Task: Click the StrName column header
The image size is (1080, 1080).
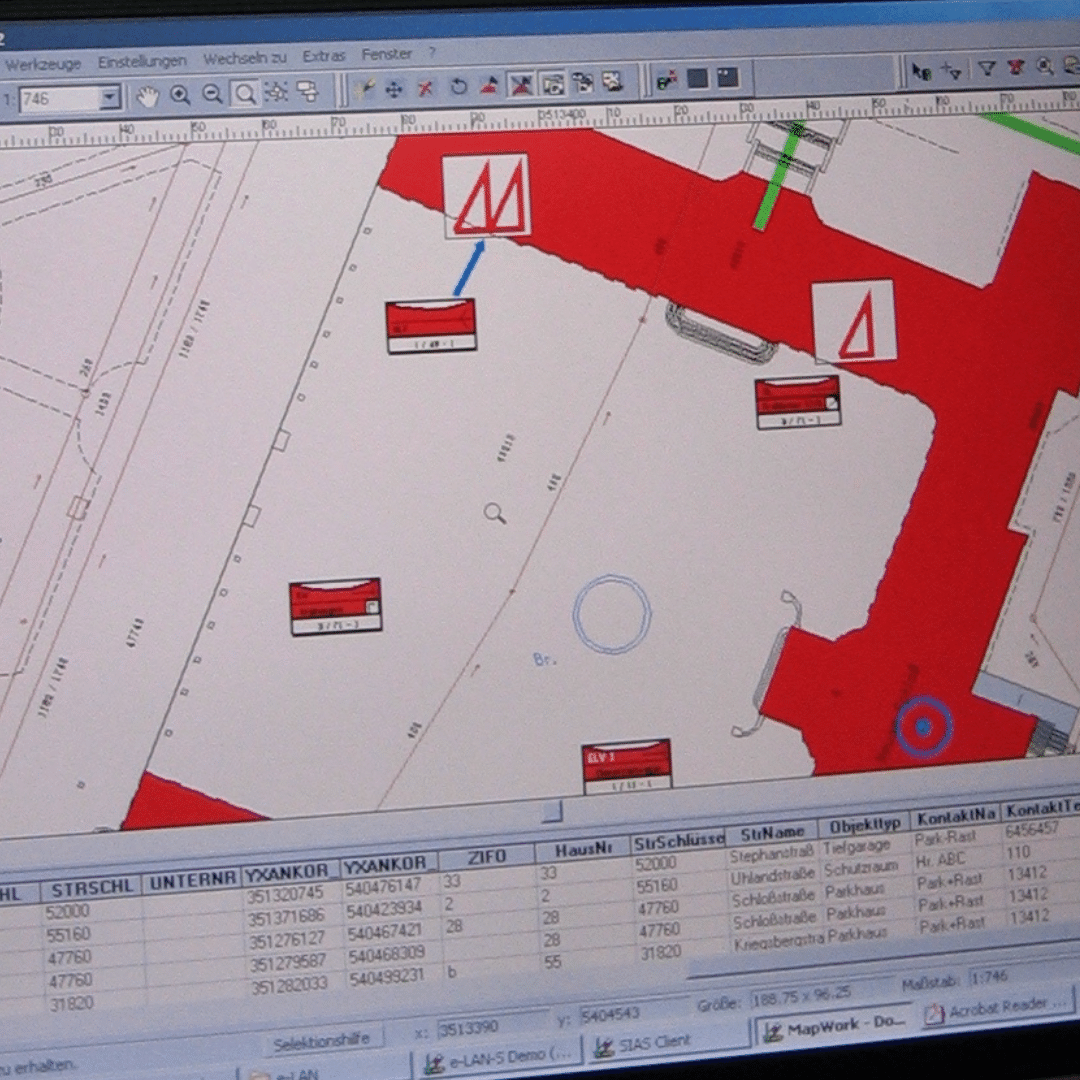Action: 773,833
